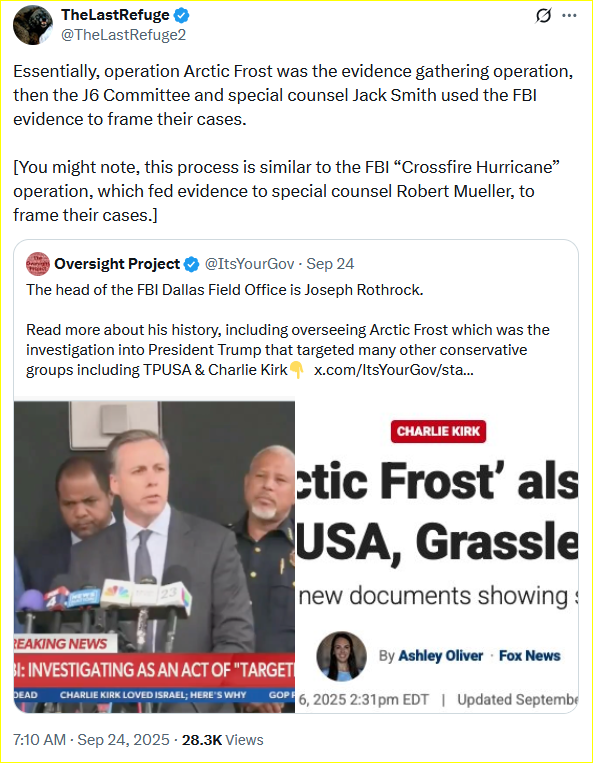Open the Fox News article headline image
593x763 pixels.
[x=437, y=557]
